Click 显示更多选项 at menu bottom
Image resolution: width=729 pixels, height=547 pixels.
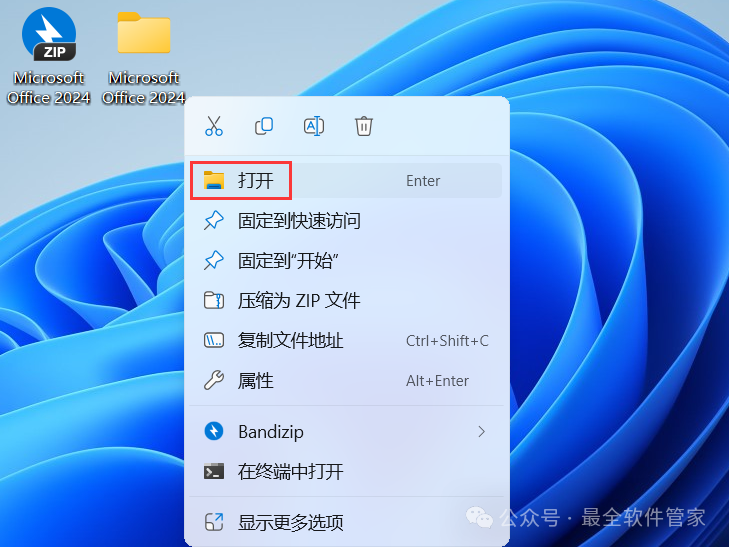click(346, 522)
